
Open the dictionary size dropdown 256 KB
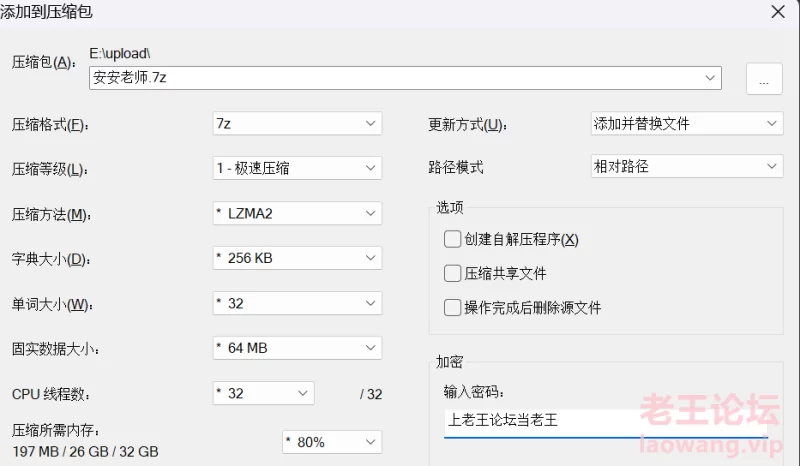[x=297, y=258]
